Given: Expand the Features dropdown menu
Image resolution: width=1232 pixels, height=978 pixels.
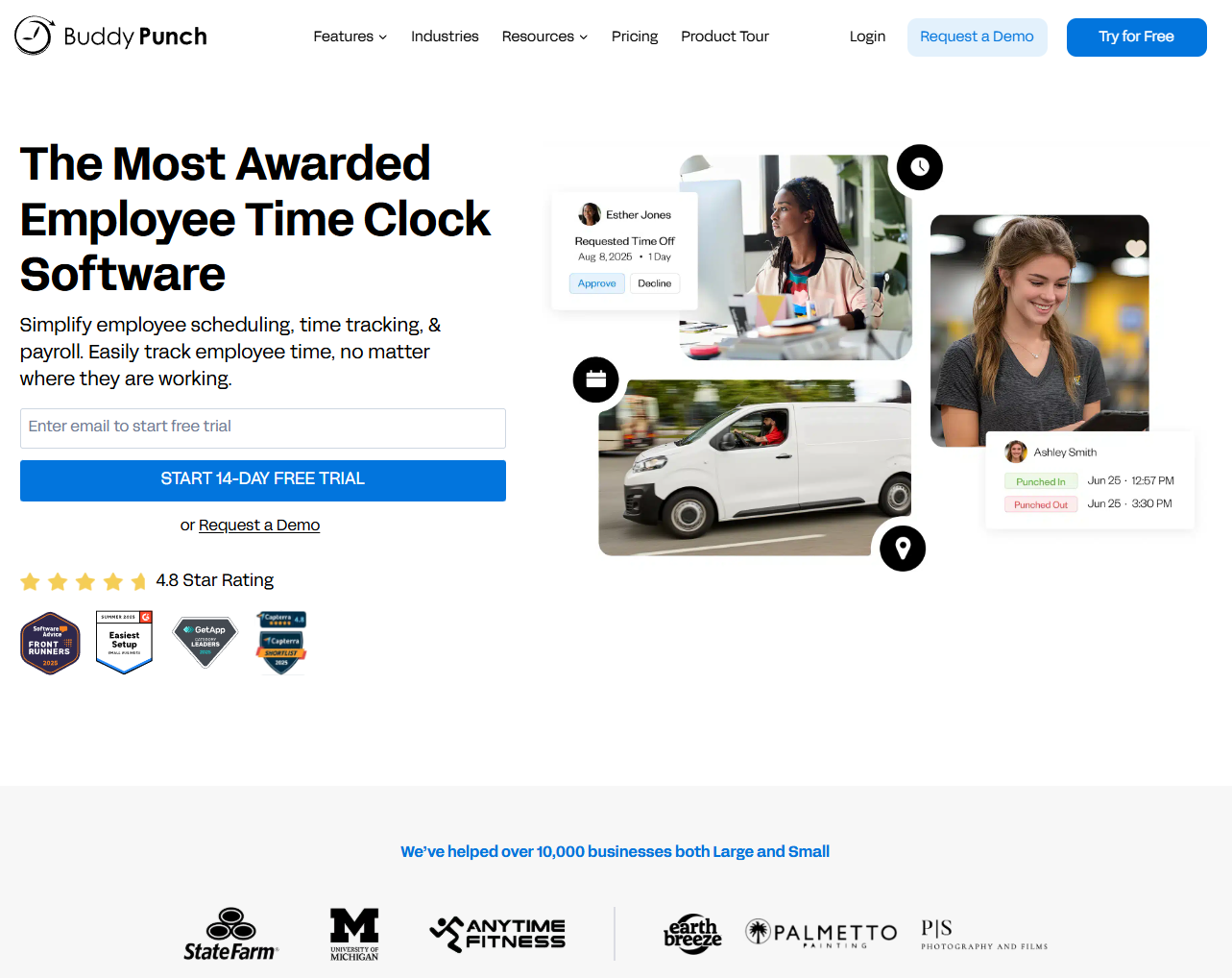Looking at the screenshot, I should (x=350, y=37).
